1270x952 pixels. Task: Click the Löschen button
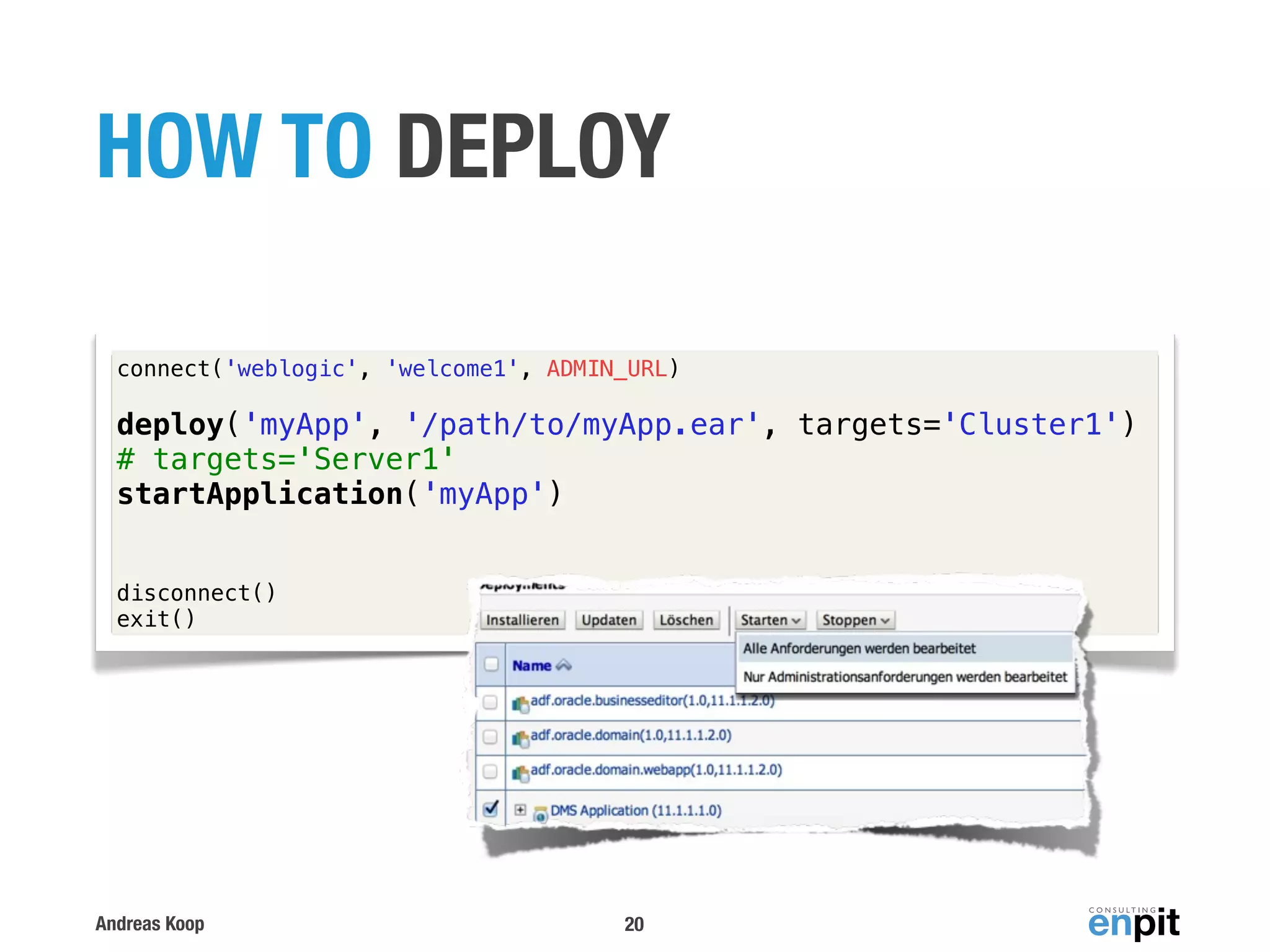(x=686, y=620)
